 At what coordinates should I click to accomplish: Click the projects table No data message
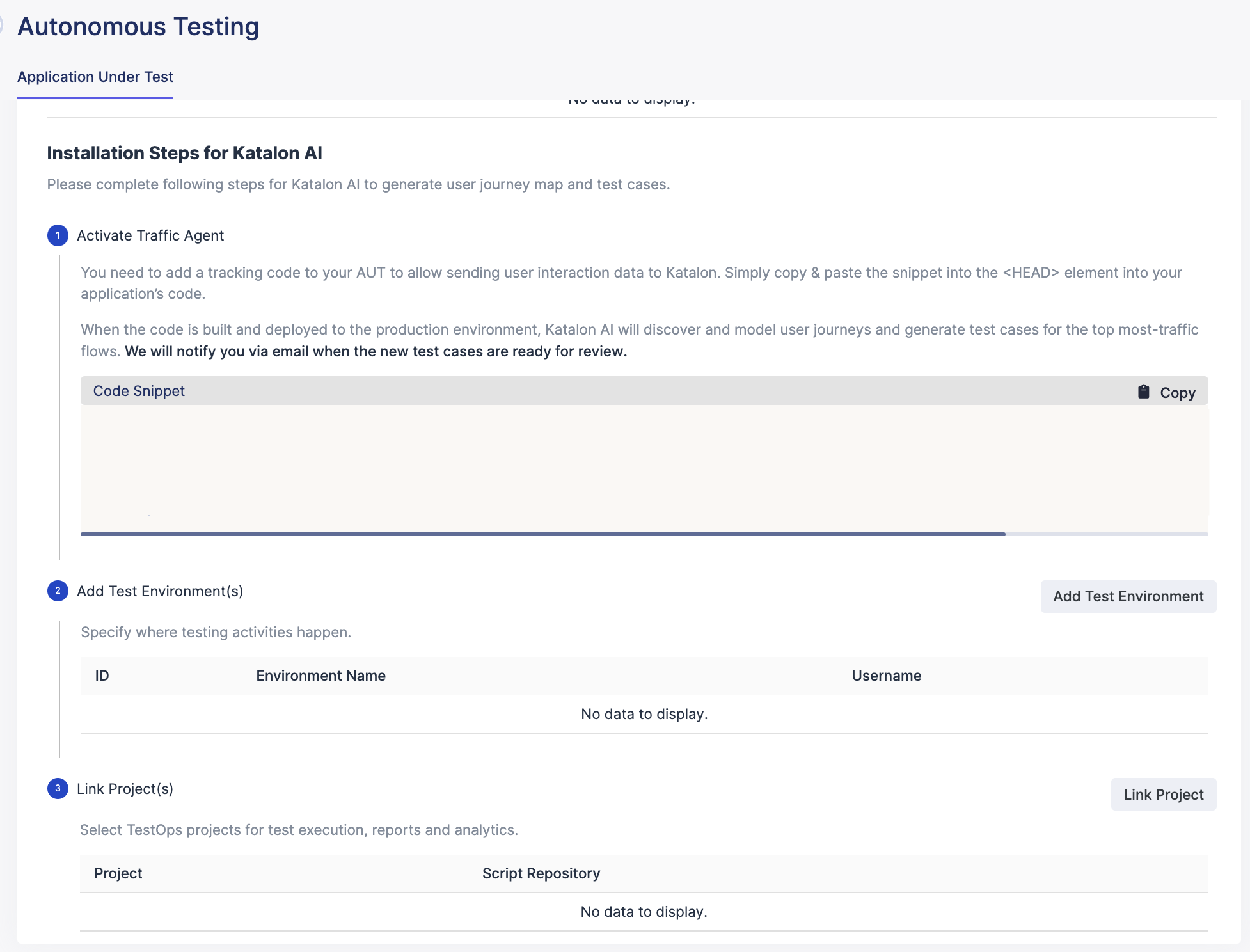click(644, 912)
